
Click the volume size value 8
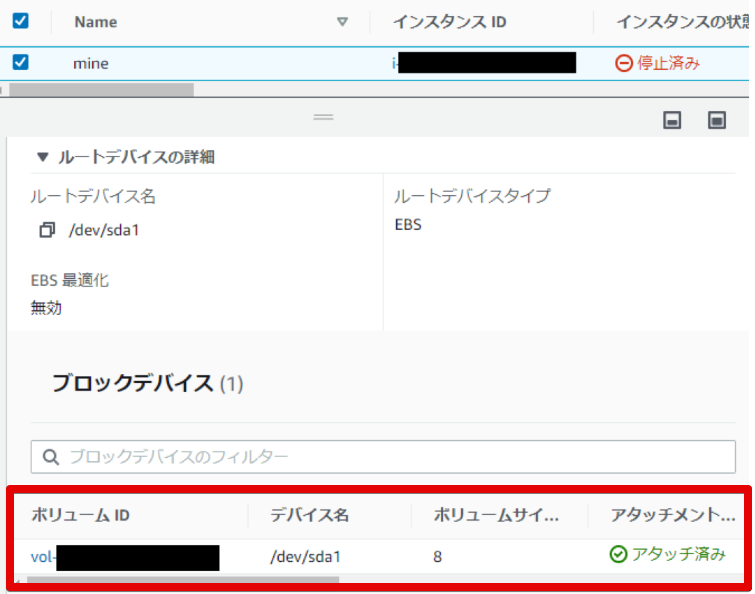click(437, 557)
